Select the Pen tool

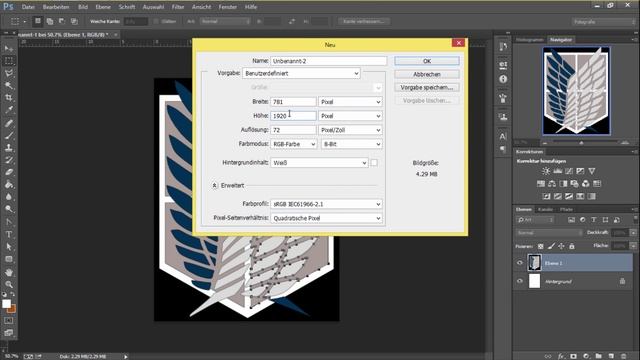[9, 222]
